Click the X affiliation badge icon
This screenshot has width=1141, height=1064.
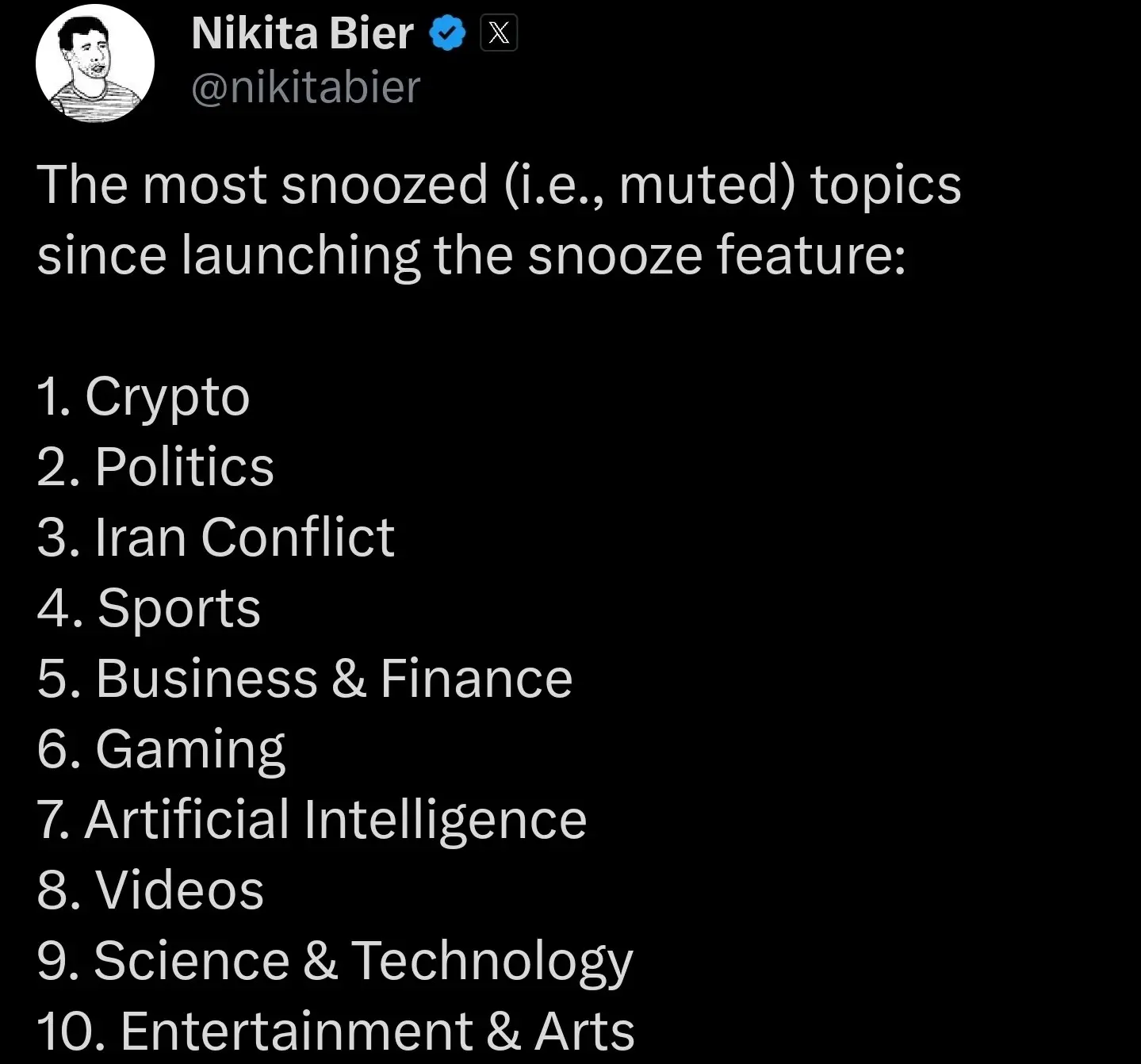499,33
